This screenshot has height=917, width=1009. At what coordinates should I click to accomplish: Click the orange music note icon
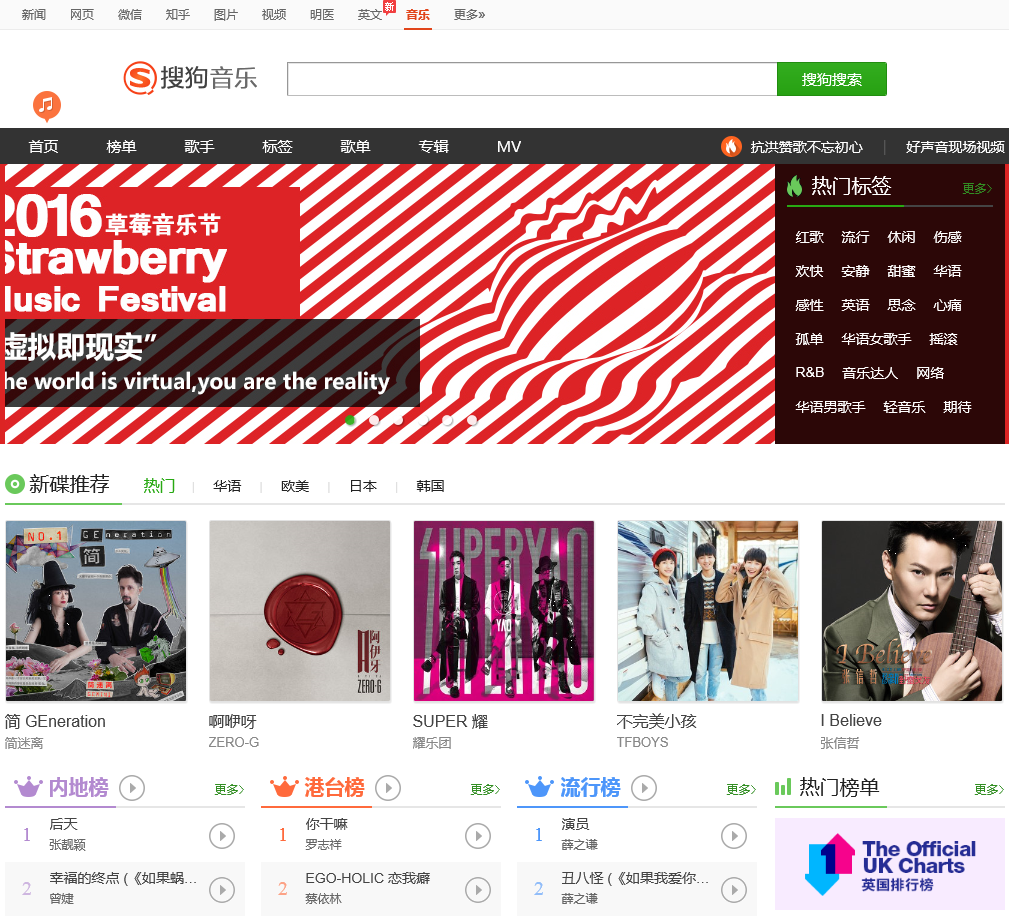pos(47,106)
